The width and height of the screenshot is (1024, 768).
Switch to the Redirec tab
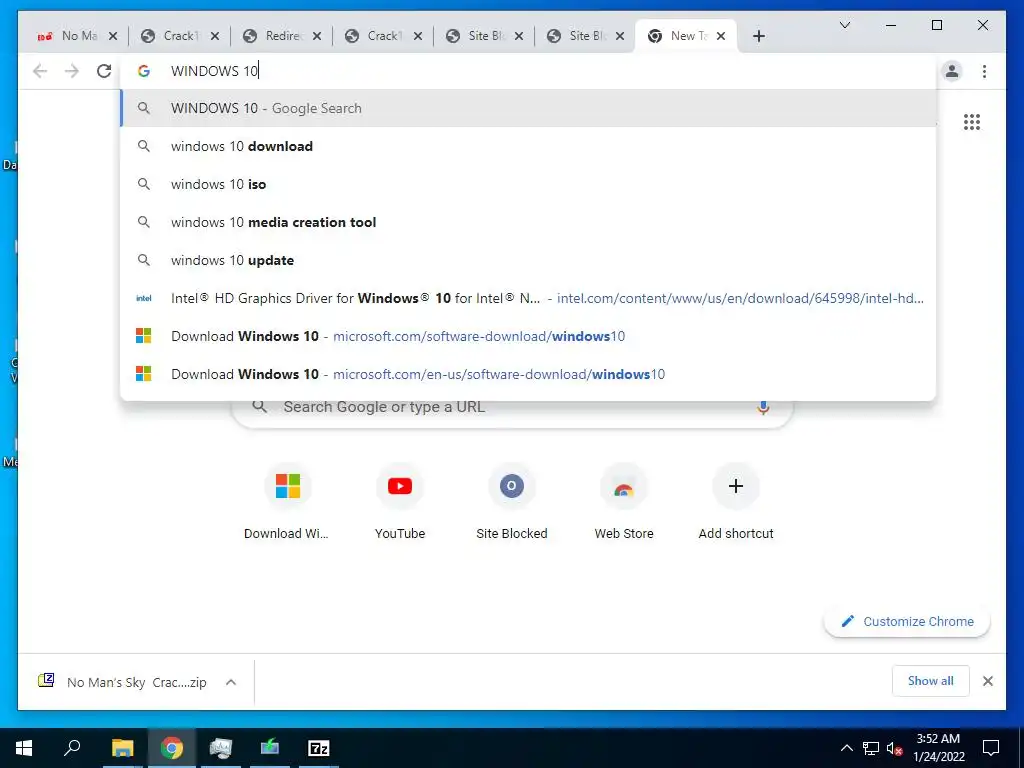click(282, 36)
